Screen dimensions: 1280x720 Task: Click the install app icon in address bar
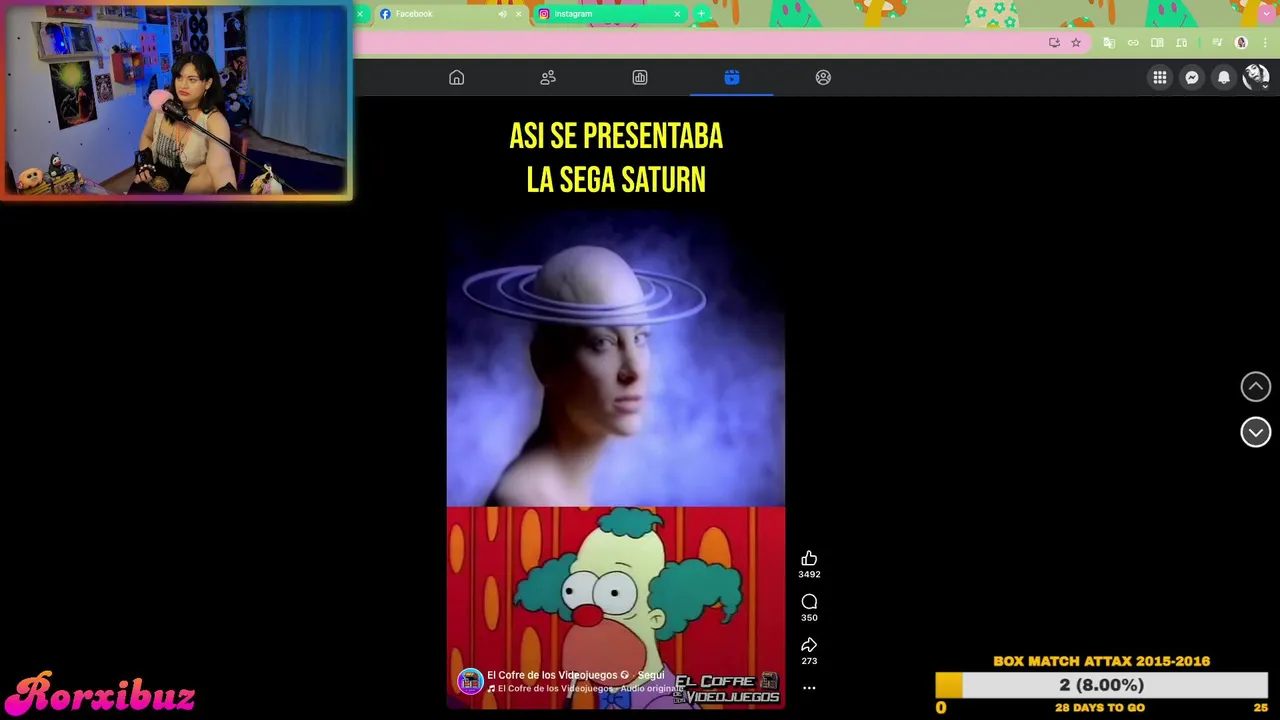(1054, 43)
